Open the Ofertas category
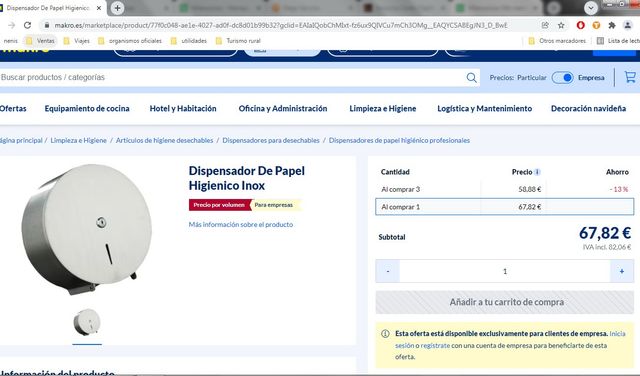The height and width of the screenshot is (376, 640). [x=13, y=109]
